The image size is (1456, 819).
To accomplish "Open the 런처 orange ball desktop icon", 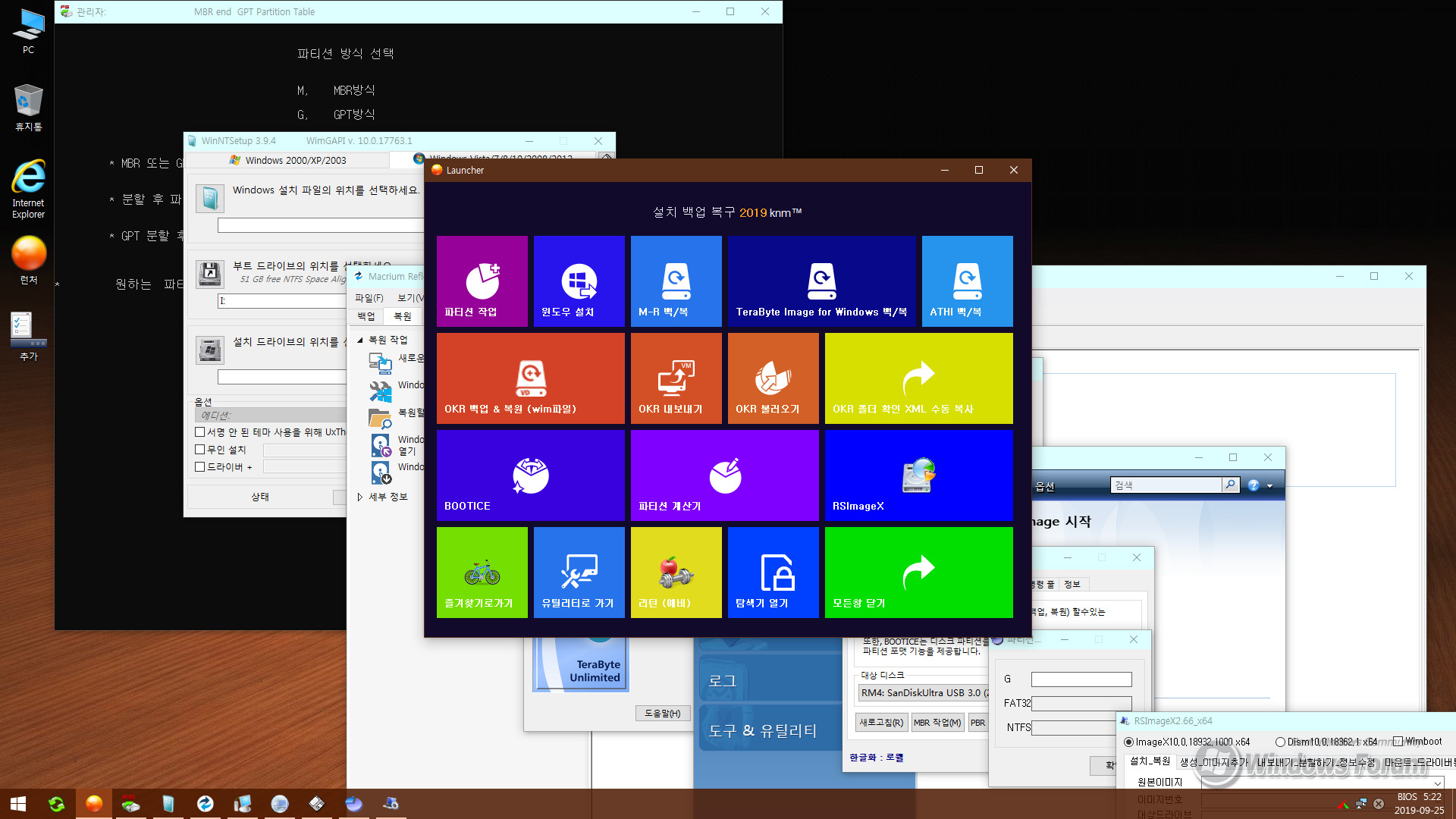I will click(28, 259).
